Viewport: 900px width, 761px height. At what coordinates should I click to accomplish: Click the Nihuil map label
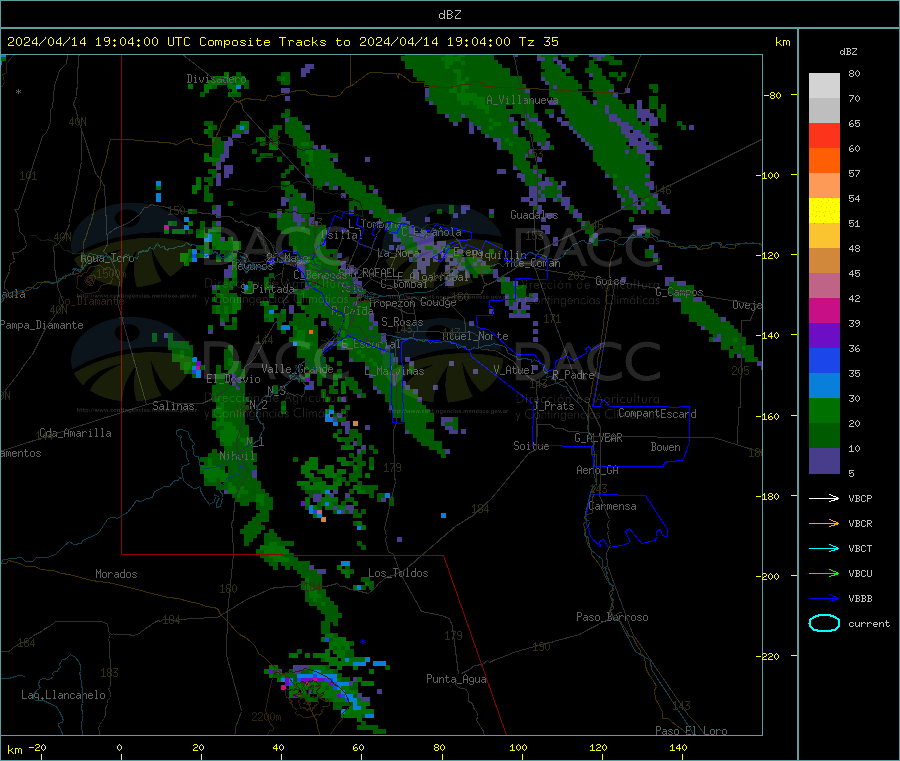(x=237, y=456)
